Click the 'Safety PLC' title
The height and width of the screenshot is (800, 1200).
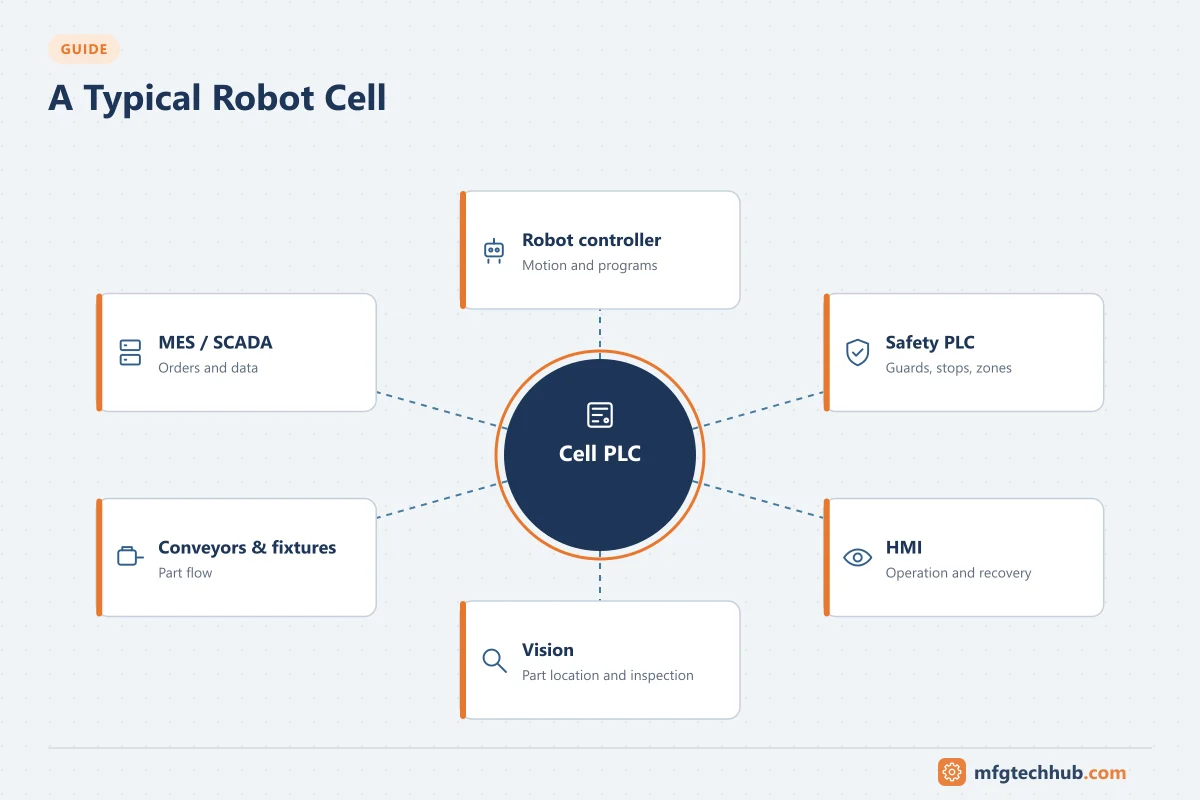930,342
